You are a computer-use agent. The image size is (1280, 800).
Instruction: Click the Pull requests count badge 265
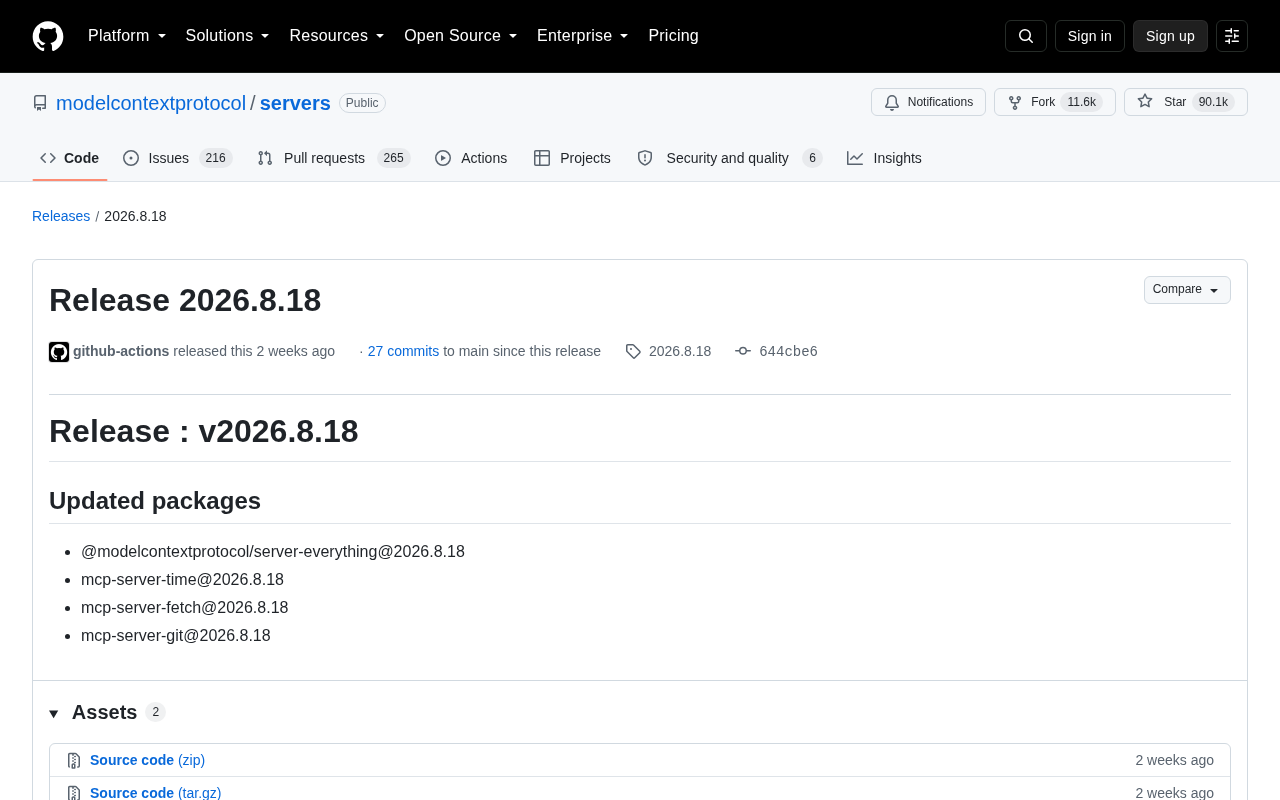(x=394, y=158)
